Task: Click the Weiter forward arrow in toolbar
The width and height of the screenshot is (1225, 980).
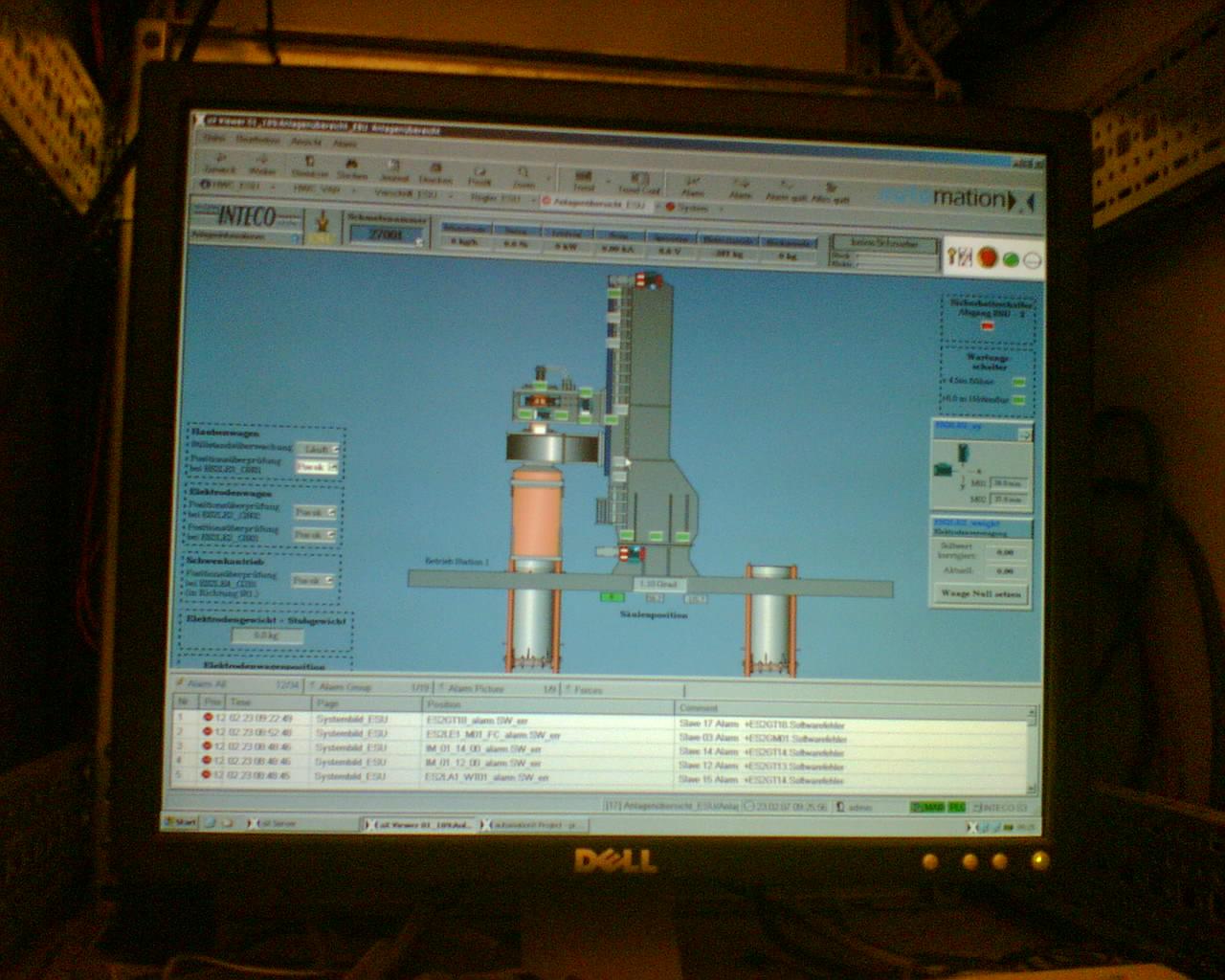Action: click(262, 161)
